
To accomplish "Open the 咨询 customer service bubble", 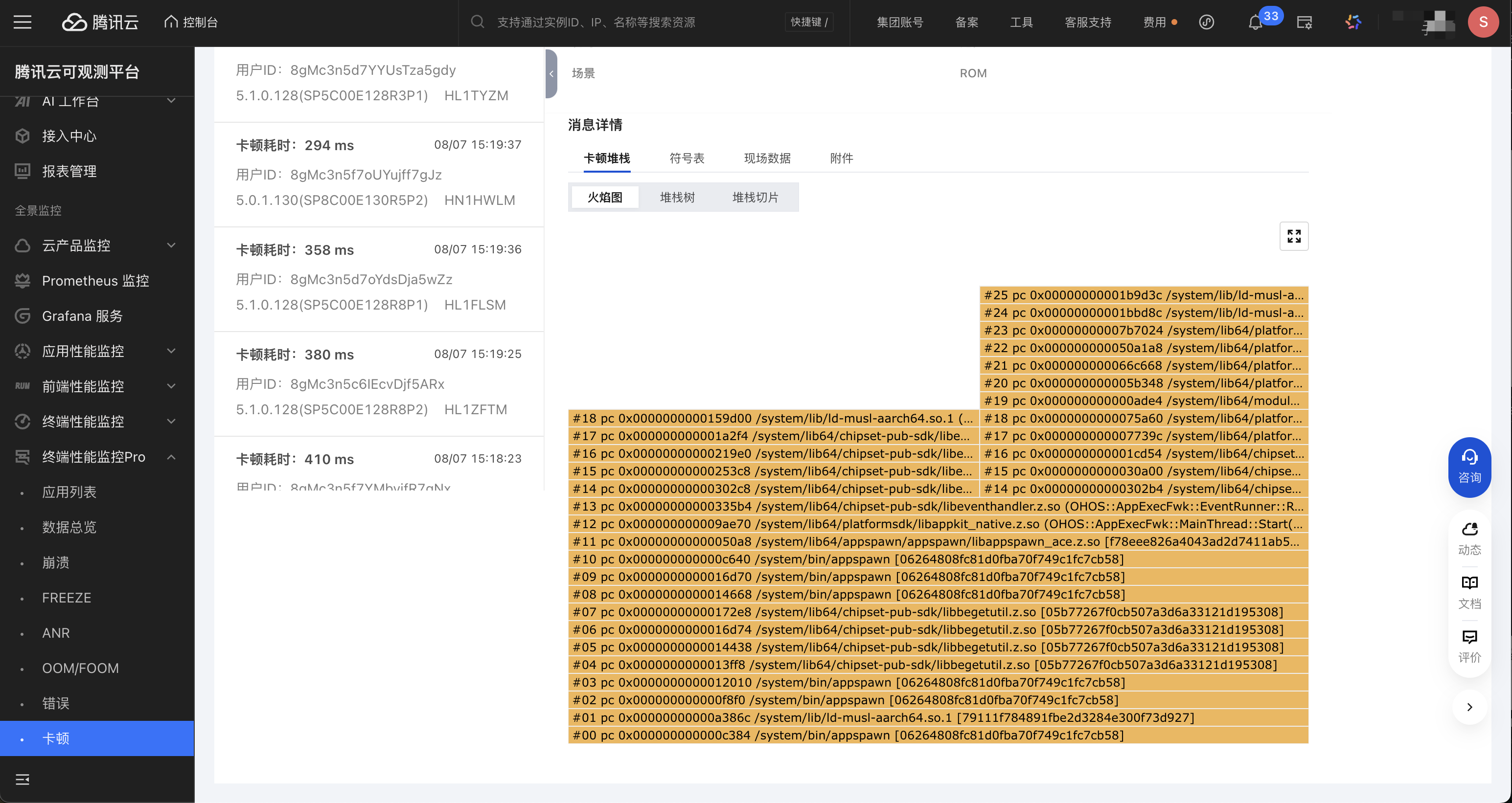I will pos(1469,467).
